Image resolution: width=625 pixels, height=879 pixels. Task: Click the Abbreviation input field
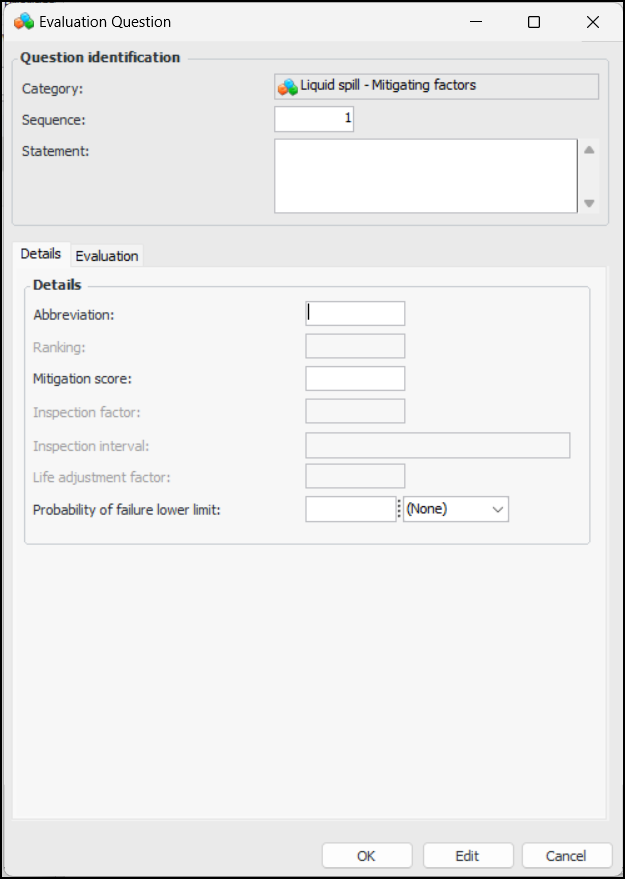click(x=355, y=314)
